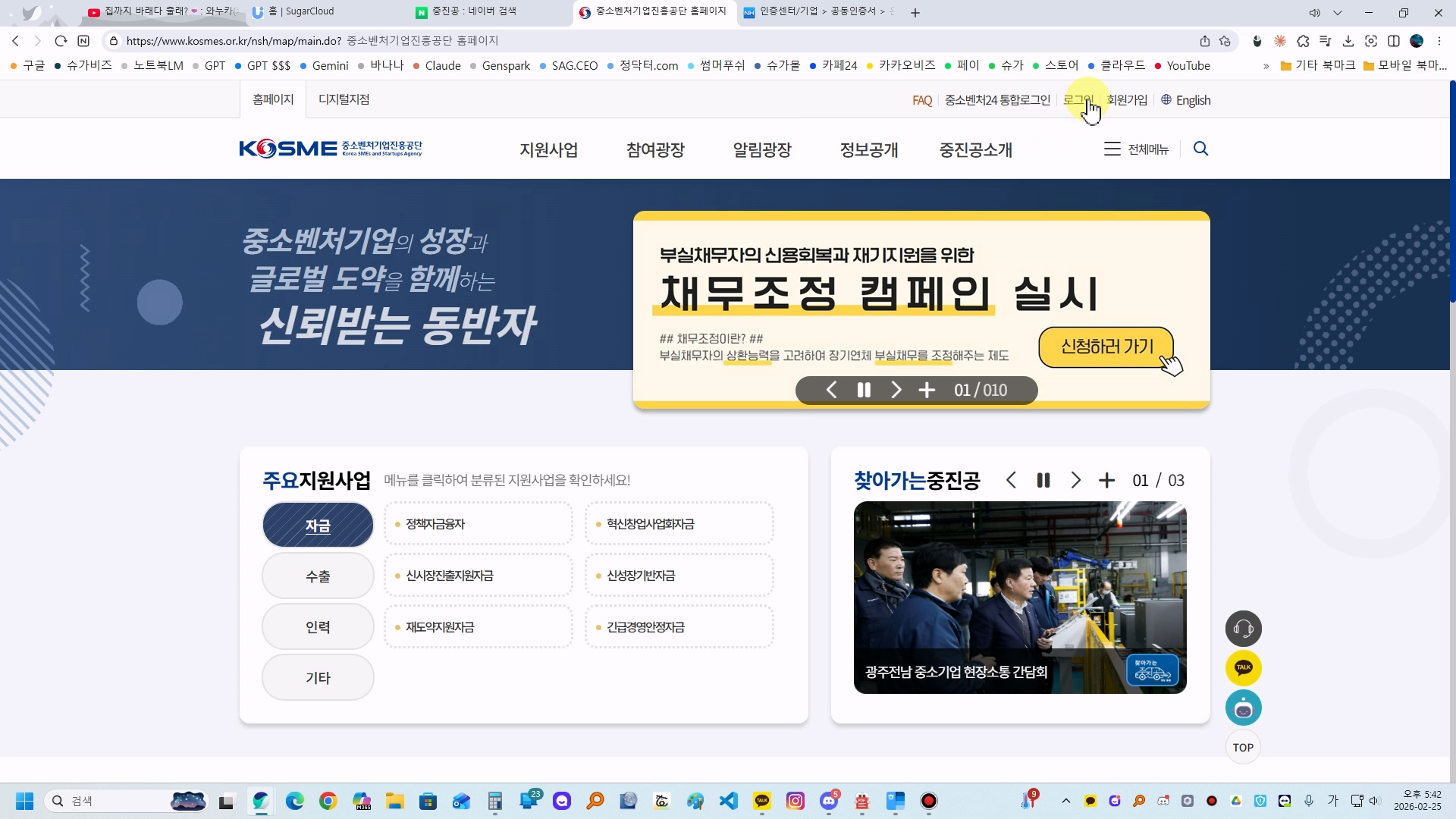The height and width of the screenshot is (819, 1456).
Task: Open the 정책자금융자 link
Action: coord(435,524)
